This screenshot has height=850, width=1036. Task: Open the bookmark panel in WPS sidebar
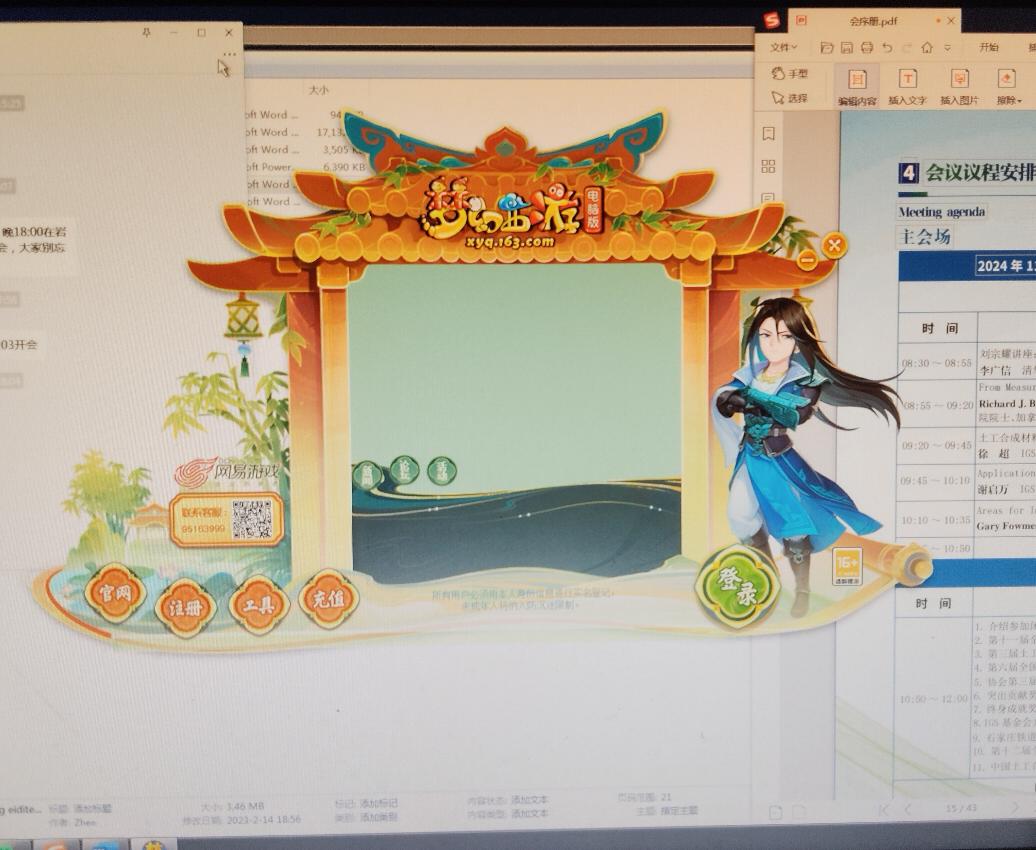(x=768, y=134)
